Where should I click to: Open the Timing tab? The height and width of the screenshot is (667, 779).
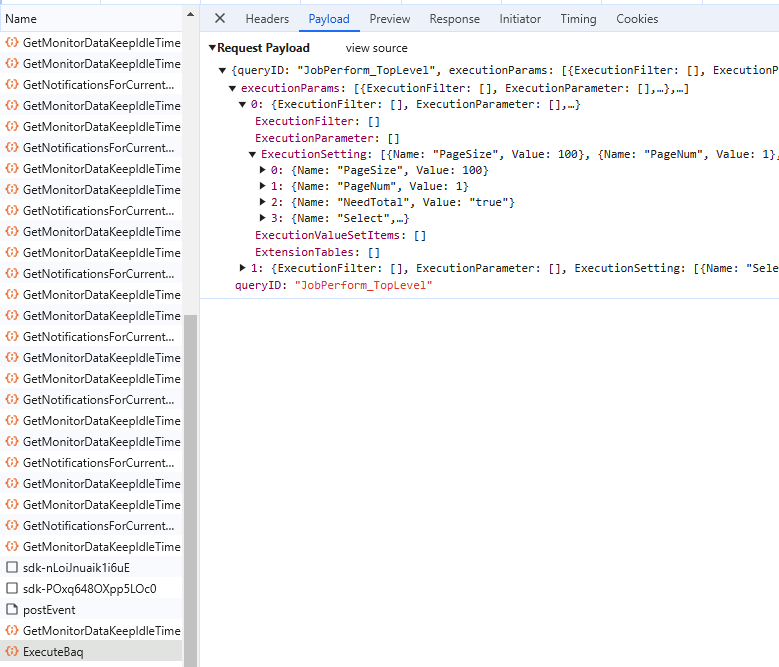(578, 19)
